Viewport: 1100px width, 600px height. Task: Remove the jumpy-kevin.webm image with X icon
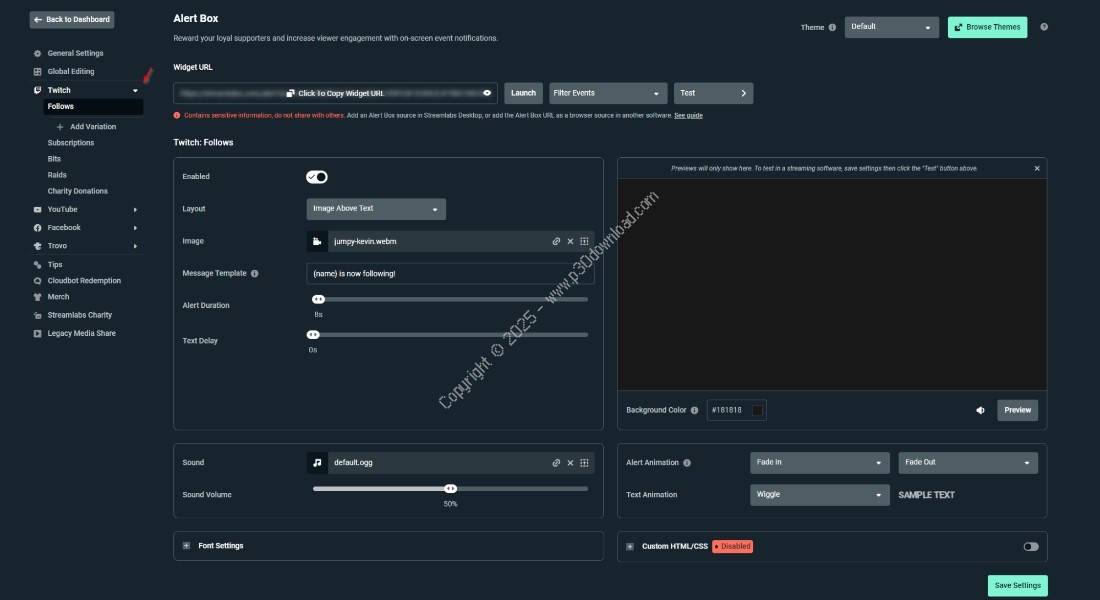tap(570, 241)
